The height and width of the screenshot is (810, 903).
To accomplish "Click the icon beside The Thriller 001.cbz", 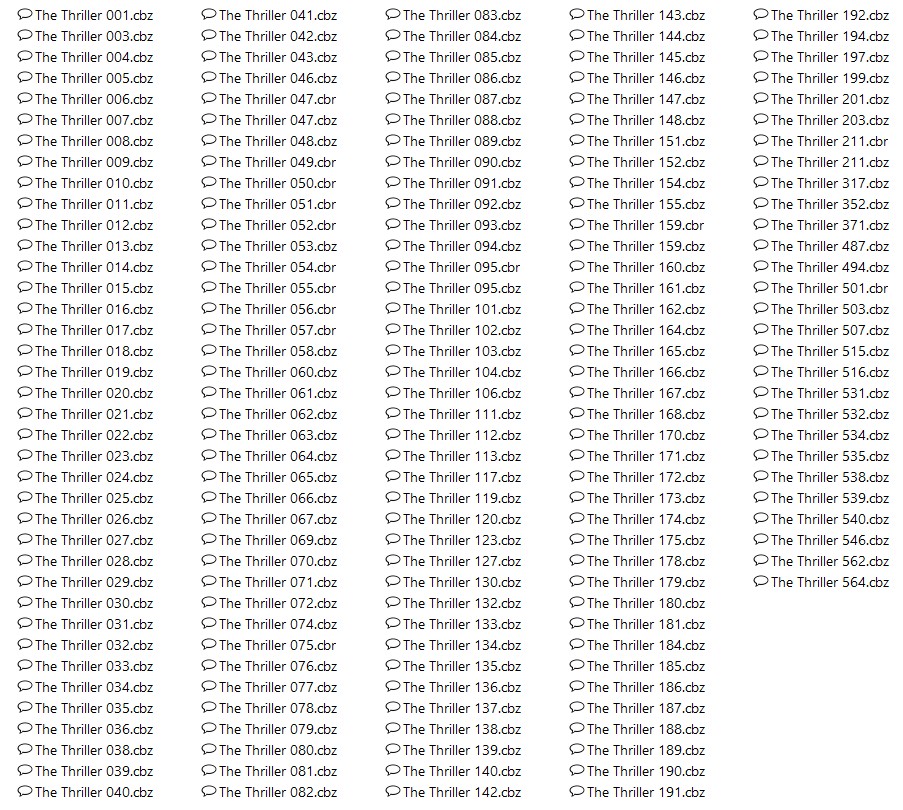I will click(x=25, y=14).
